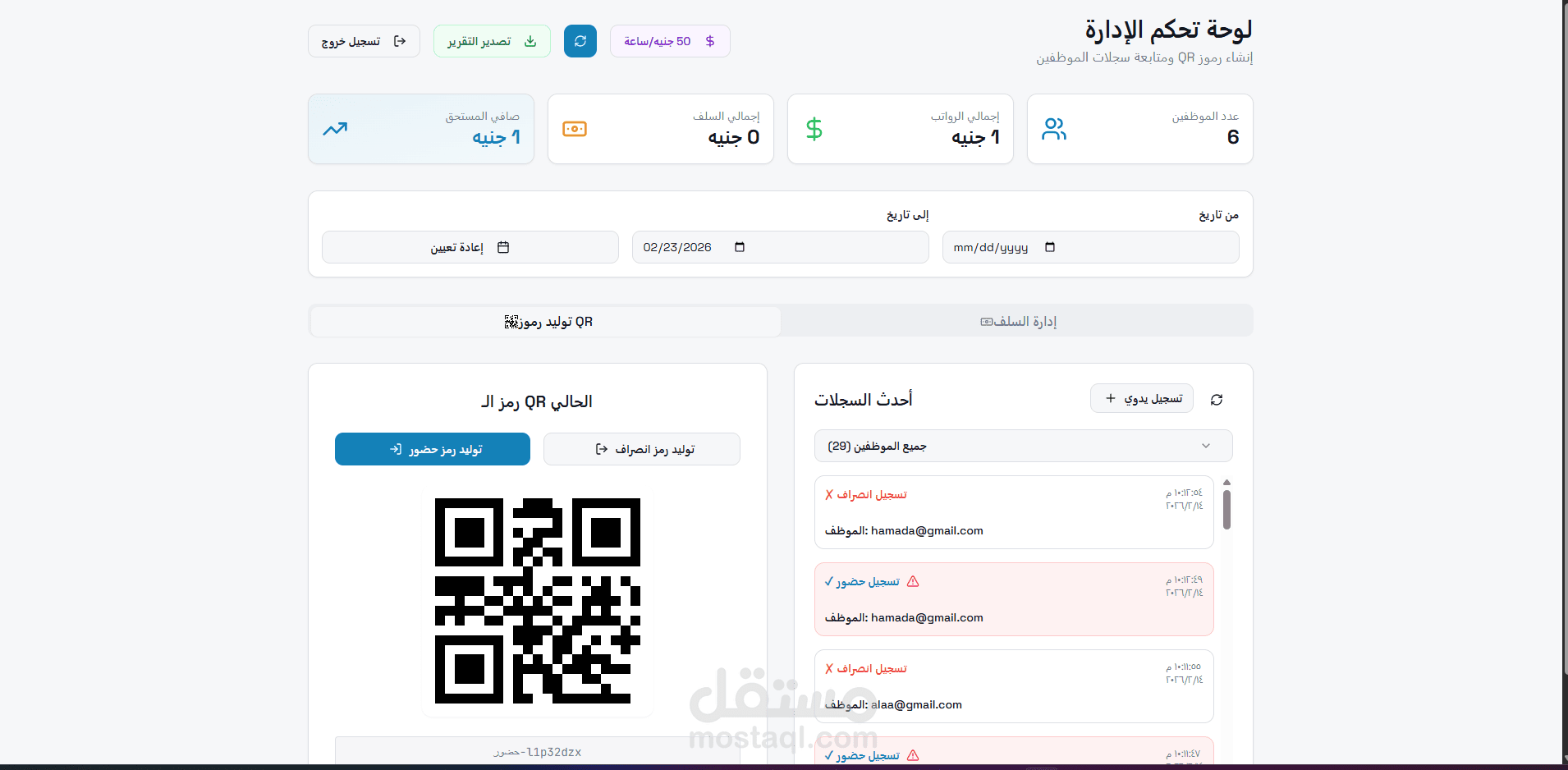Click the orange banknote icon in إجمالي السلف card

(575, 129)
